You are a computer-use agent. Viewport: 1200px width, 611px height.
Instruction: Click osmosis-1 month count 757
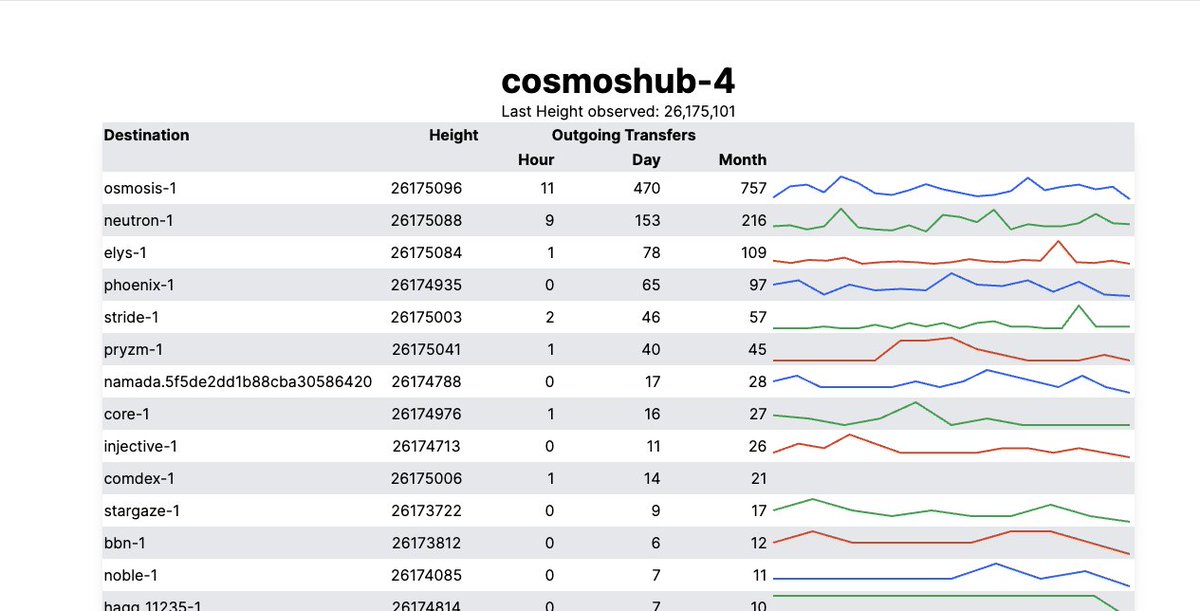753,188
